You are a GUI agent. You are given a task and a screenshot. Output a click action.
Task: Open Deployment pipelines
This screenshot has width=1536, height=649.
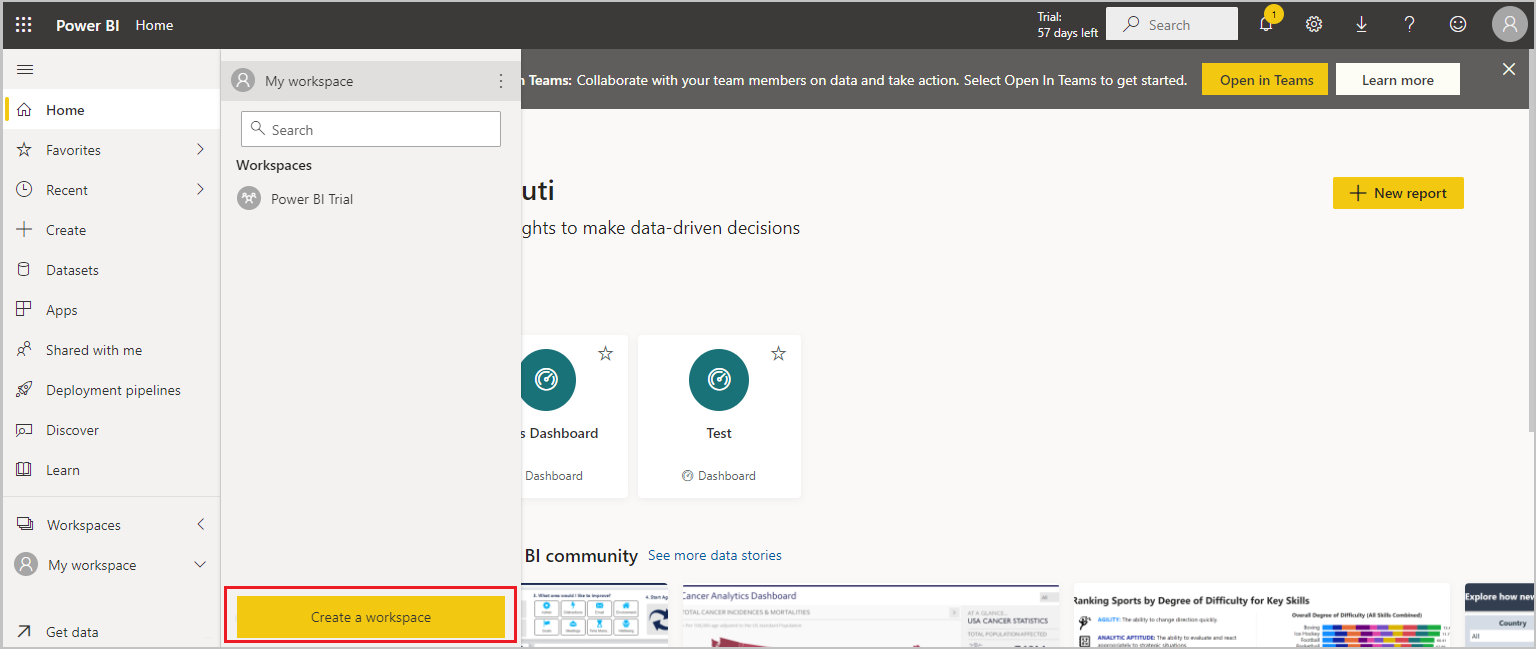[x=110, y=390]
